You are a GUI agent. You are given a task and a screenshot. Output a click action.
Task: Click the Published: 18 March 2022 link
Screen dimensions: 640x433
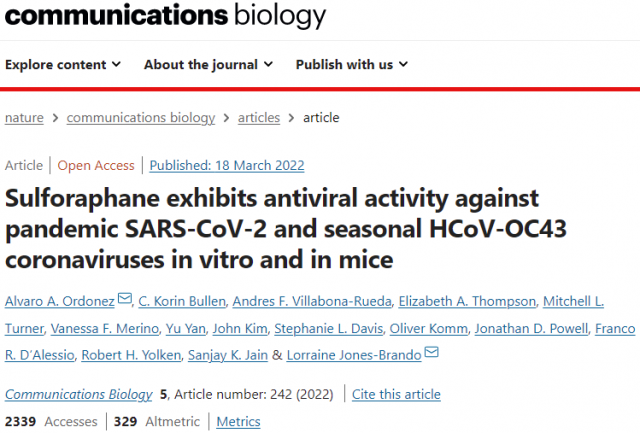click(227, 165)
